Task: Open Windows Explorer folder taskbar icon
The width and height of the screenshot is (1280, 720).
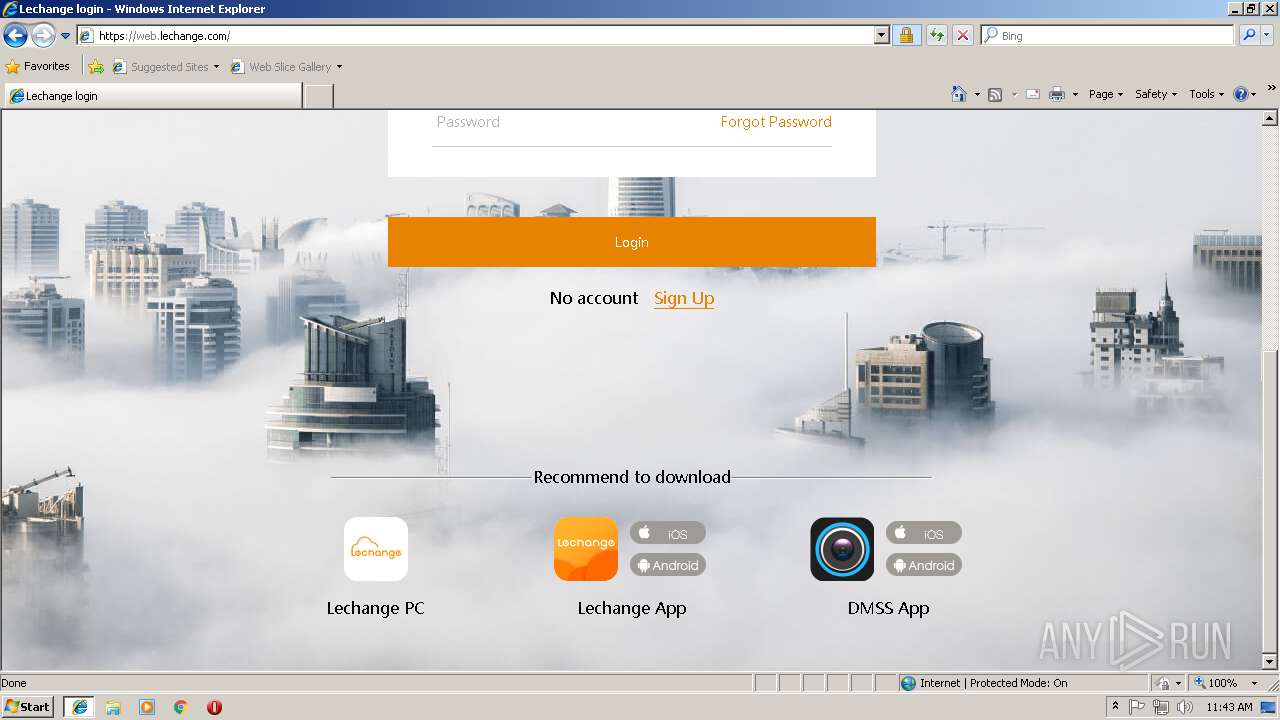Action: pyautogui.click(x=113, y=707)
